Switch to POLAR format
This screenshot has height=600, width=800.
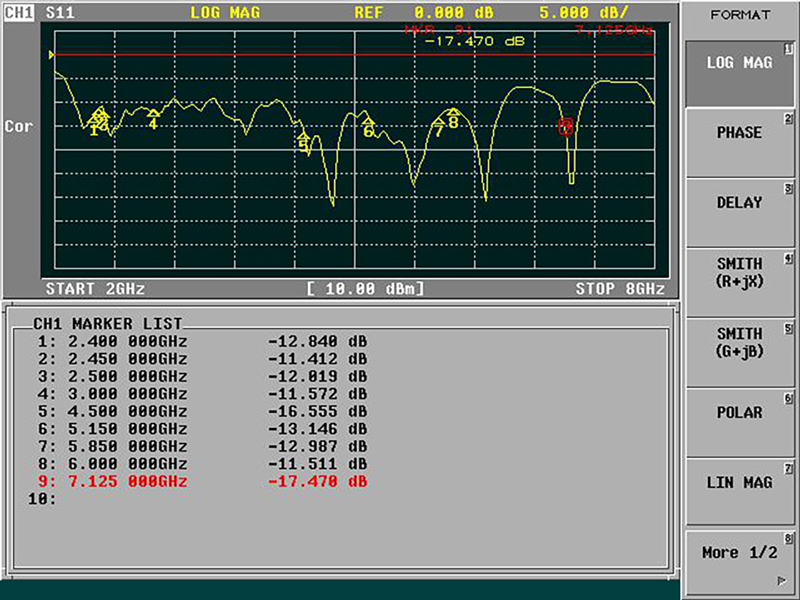coord(739,423)
